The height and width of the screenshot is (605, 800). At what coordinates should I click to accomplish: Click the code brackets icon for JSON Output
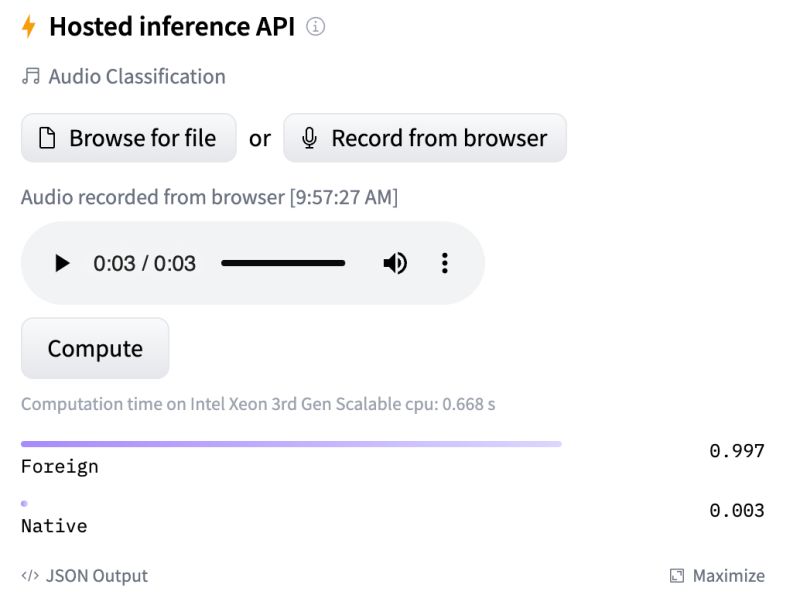pyautogui.click(x=30, y=576)
